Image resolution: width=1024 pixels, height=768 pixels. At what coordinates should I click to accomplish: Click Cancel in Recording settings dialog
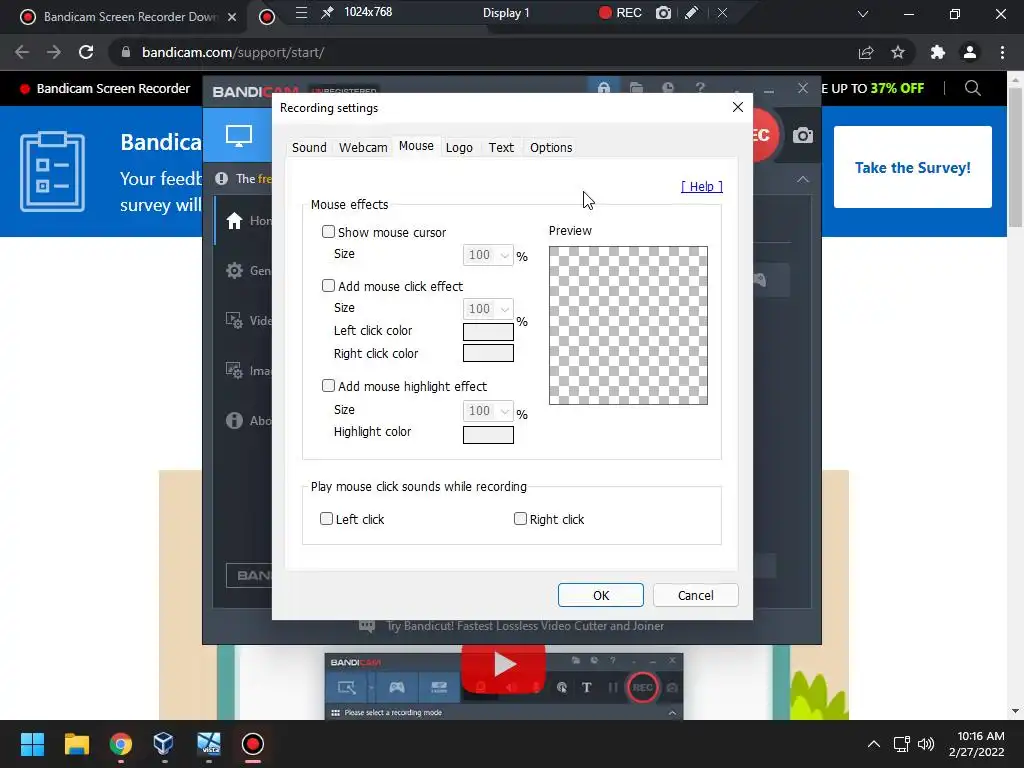tap(696, 595)
